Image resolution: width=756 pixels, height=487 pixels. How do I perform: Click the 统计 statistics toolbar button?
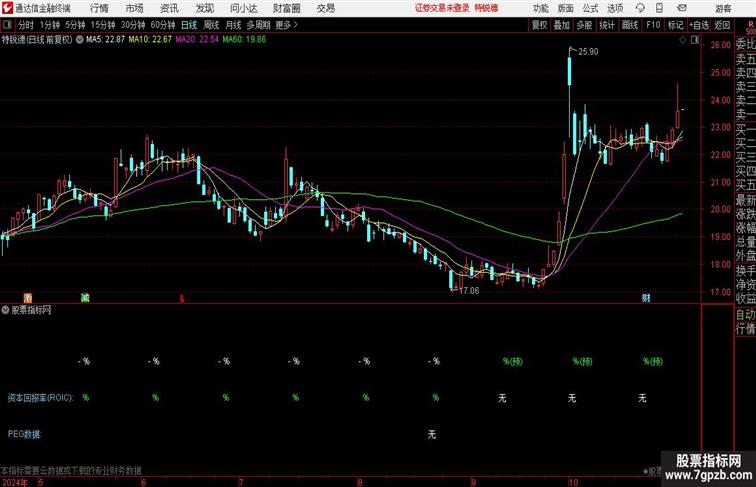pos(607,25)
